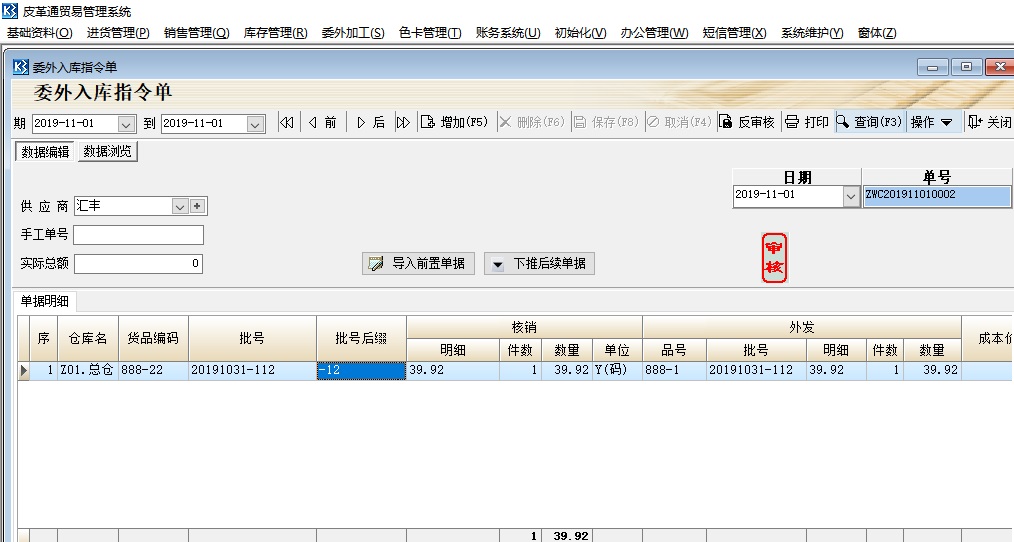Open 销售管理(Q) menu
The image size is (1014, 542).
tap(197, 33)
